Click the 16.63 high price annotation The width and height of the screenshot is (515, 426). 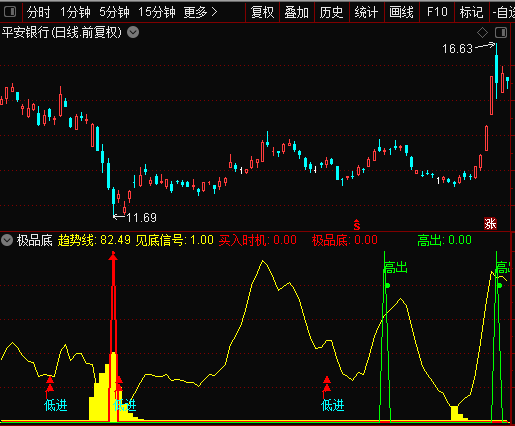[457, 49]
